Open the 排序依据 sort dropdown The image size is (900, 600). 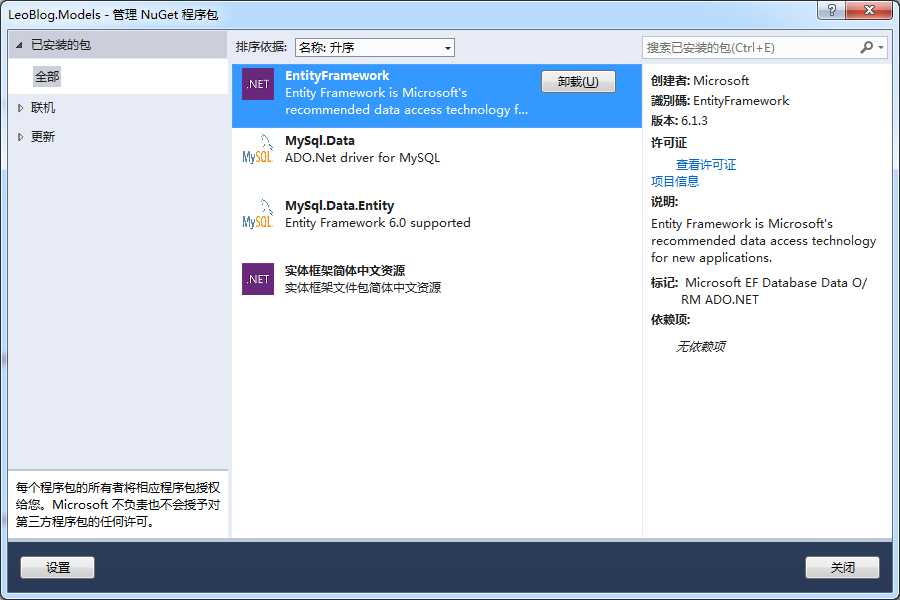click(x=375, y=48)
